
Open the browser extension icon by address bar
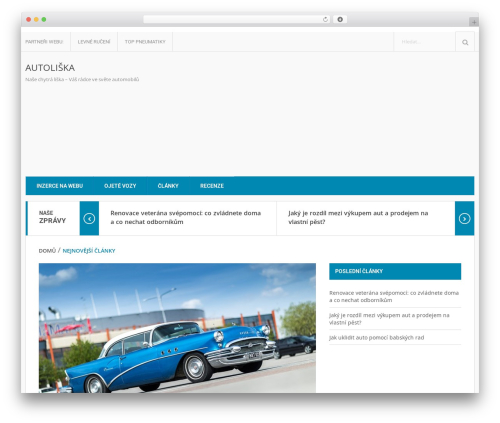[x=340, y=19]
